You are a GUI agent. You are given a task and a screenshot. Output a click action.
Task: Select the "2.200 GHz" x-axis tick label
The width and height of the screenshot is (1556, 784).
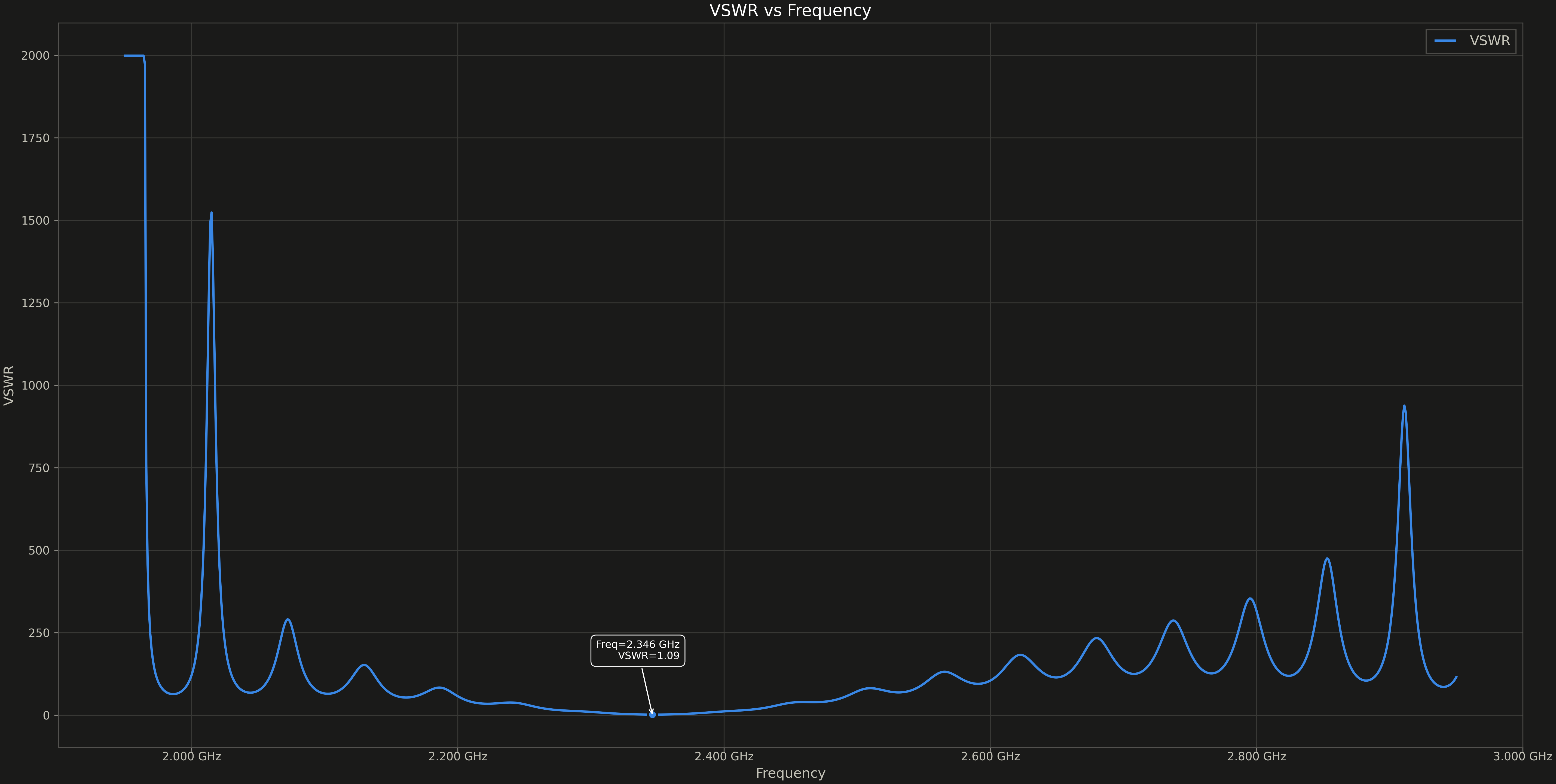tap(458, 756)
